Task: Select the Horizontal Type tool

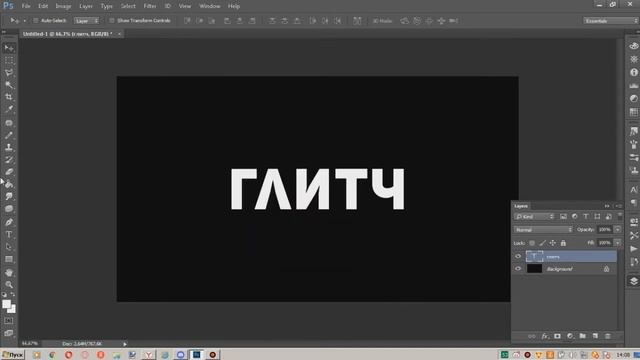Action: pyautogui.click(x=9, y=235)
